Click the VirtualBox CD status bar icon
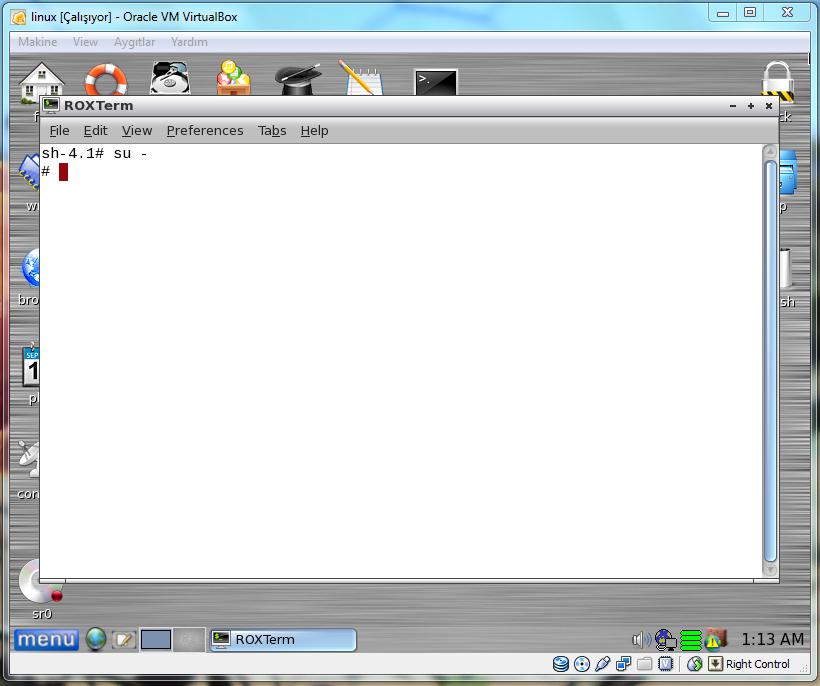 tap(580, 663)
